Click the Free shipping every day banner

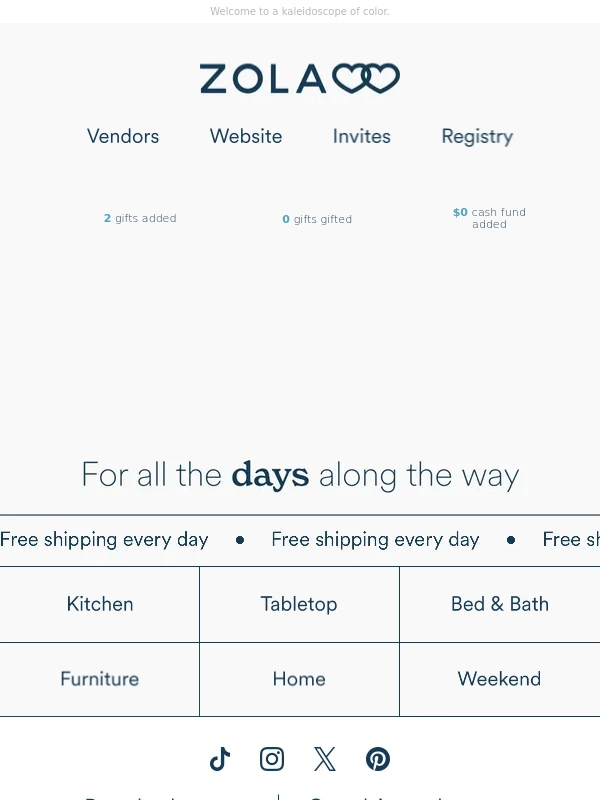pos(300,540)
